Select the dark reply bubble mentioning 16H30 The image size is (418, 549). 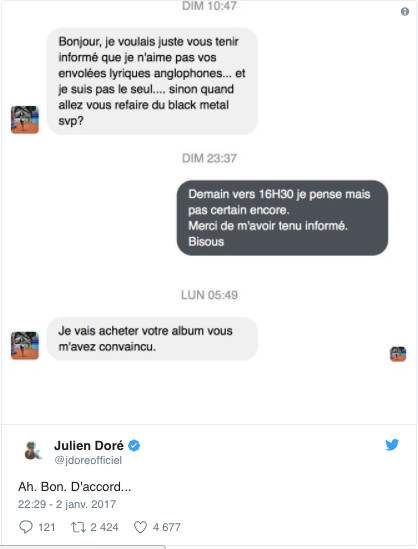click(282, 218)
